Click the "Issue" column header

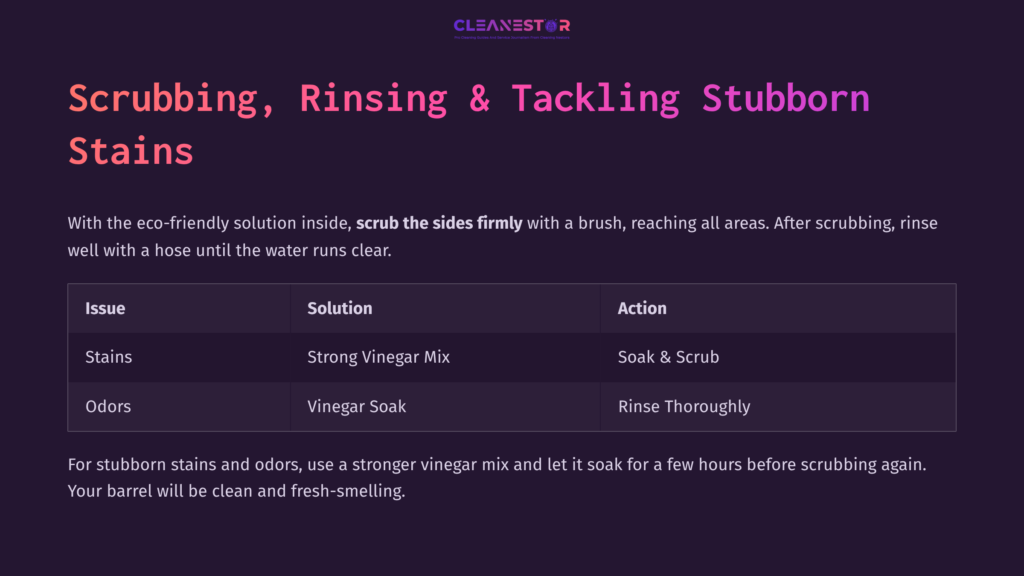(105, 308)
